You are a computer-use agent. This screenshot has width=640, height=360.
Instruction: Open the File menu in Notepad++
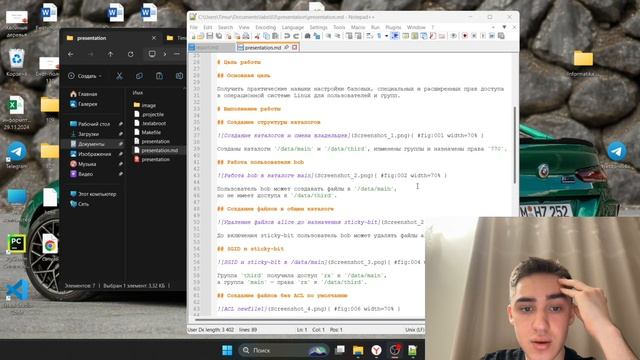coord(193,27)
